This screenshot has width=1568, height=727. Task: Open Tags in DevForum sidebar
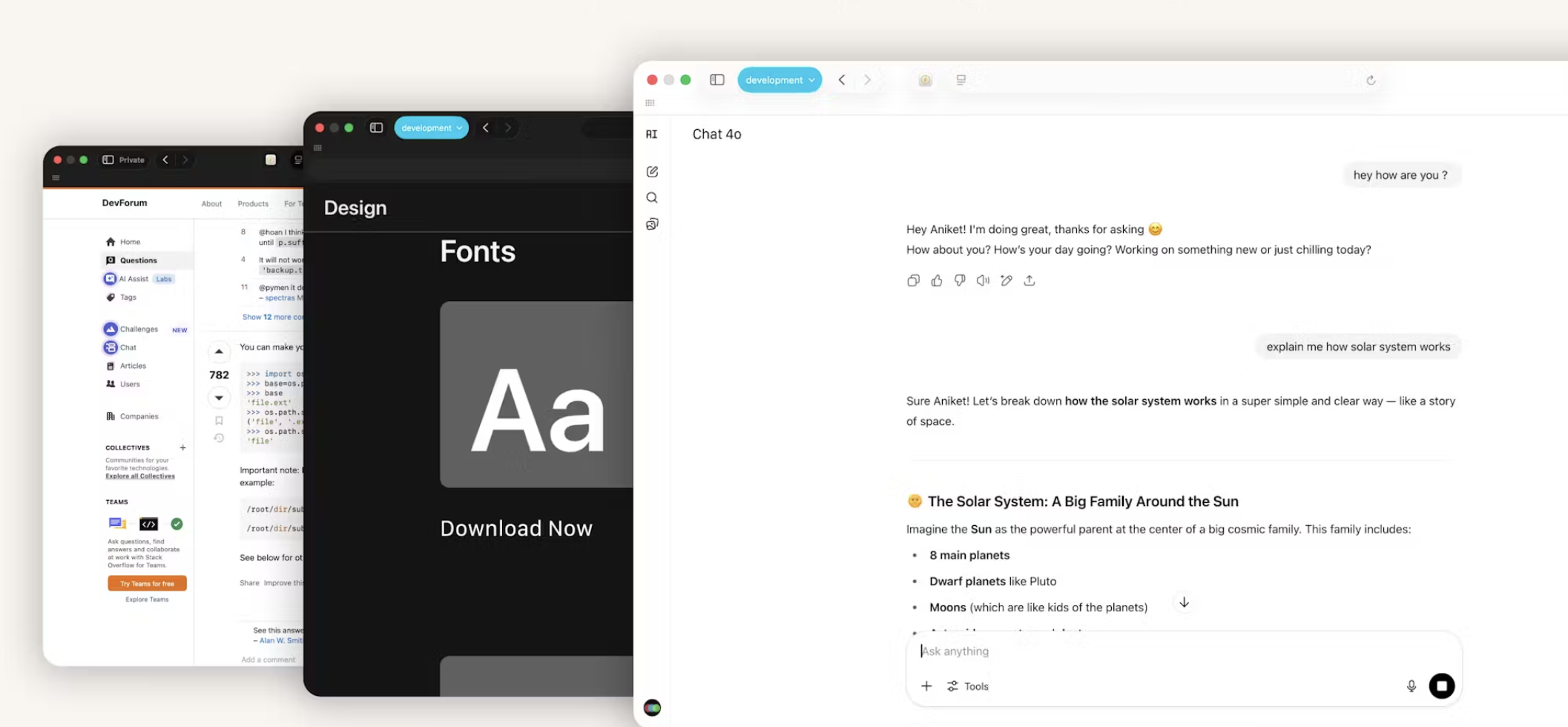click(122, 297)
